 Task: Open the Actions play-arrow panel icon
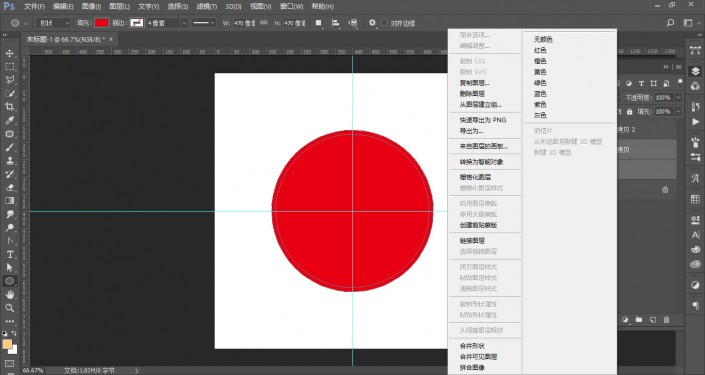(695, 122)
